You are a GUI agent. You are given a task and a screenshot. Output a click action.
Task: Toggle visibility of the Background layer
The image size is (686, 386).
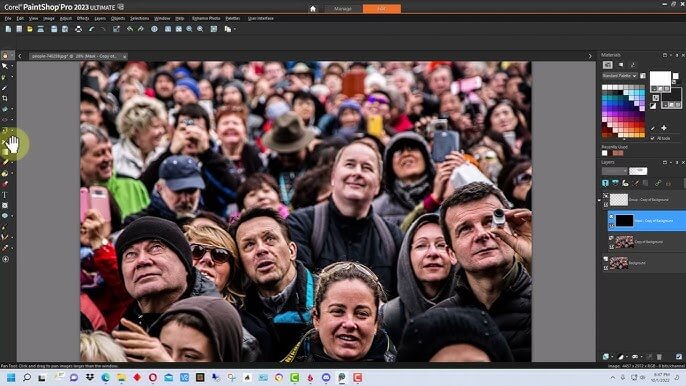(606, 259)
